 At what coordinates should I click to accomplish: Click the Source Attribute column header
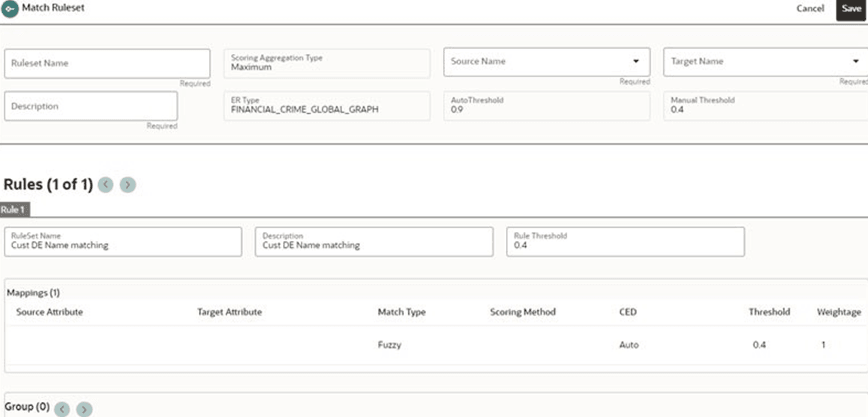(50, 312)
